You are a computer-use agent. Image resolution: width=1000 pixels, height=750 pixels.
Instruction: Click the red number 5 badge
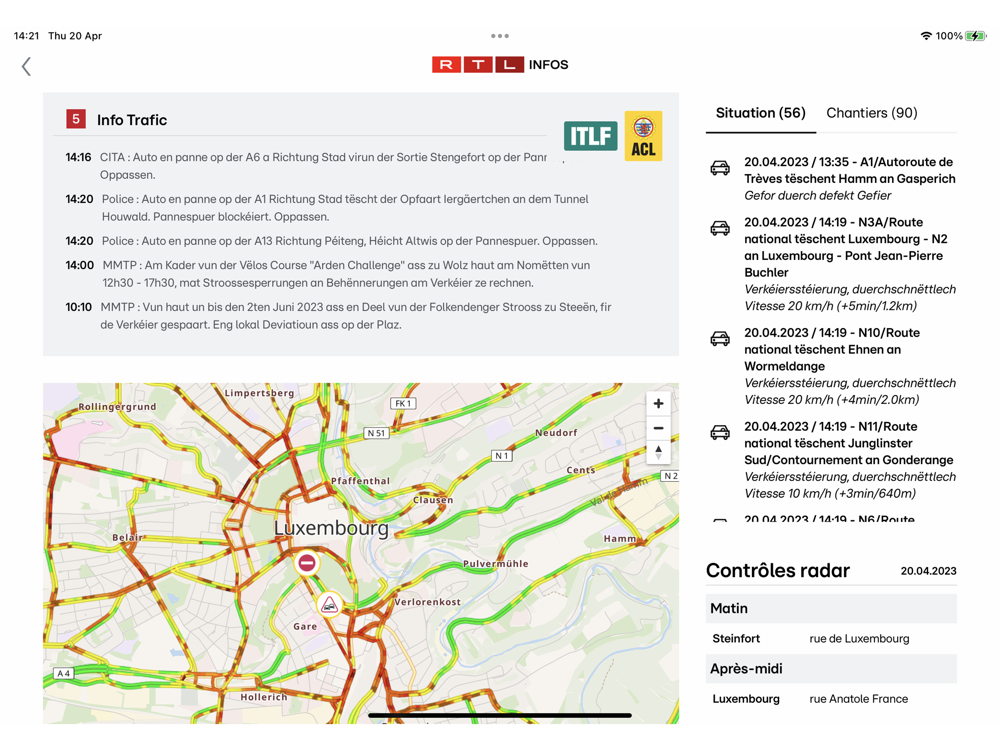(76, 119)
